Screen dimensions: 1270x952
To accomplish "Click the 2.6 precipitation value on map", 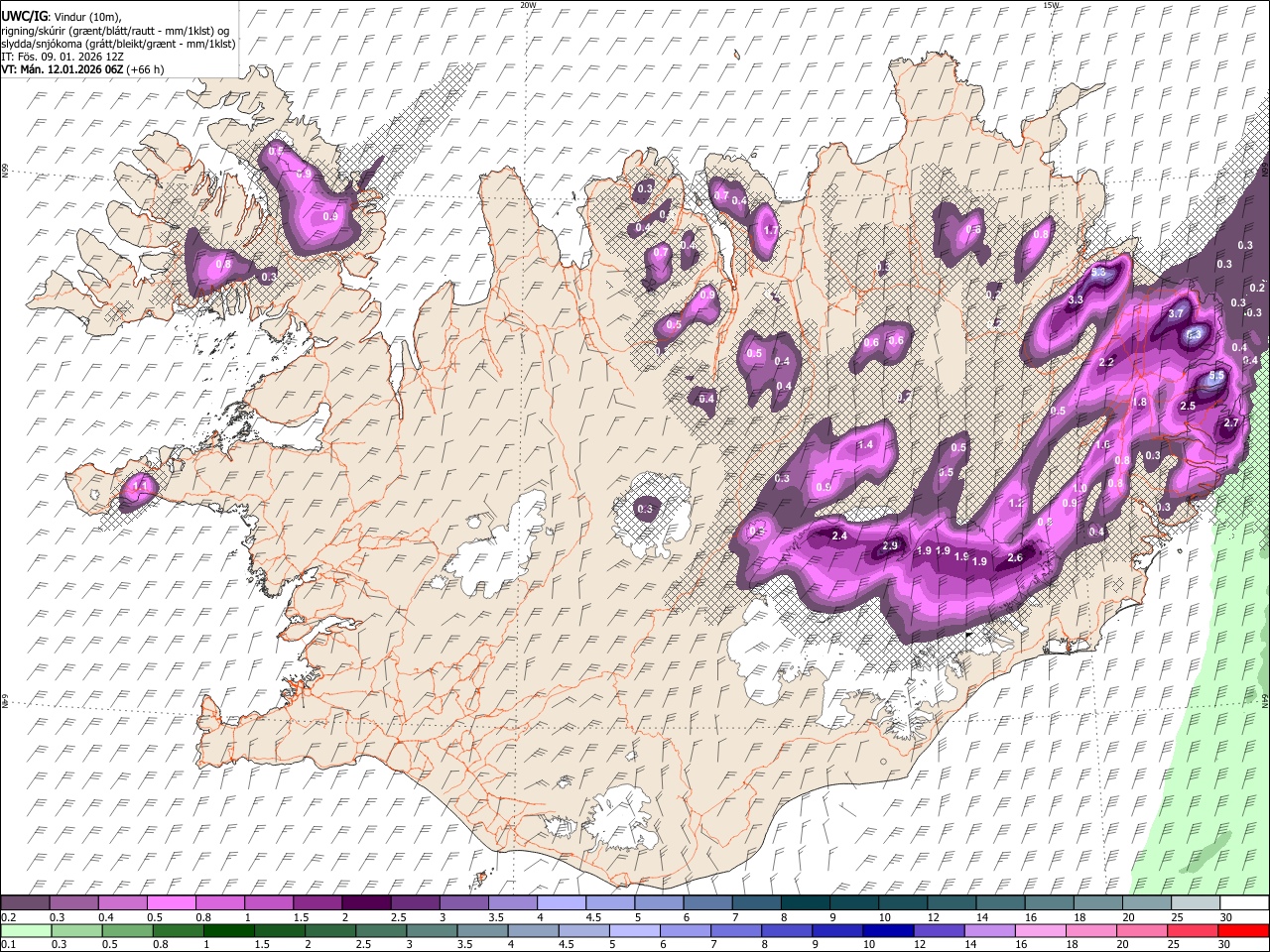I will pyautogui.click(x=1015, y=557).
